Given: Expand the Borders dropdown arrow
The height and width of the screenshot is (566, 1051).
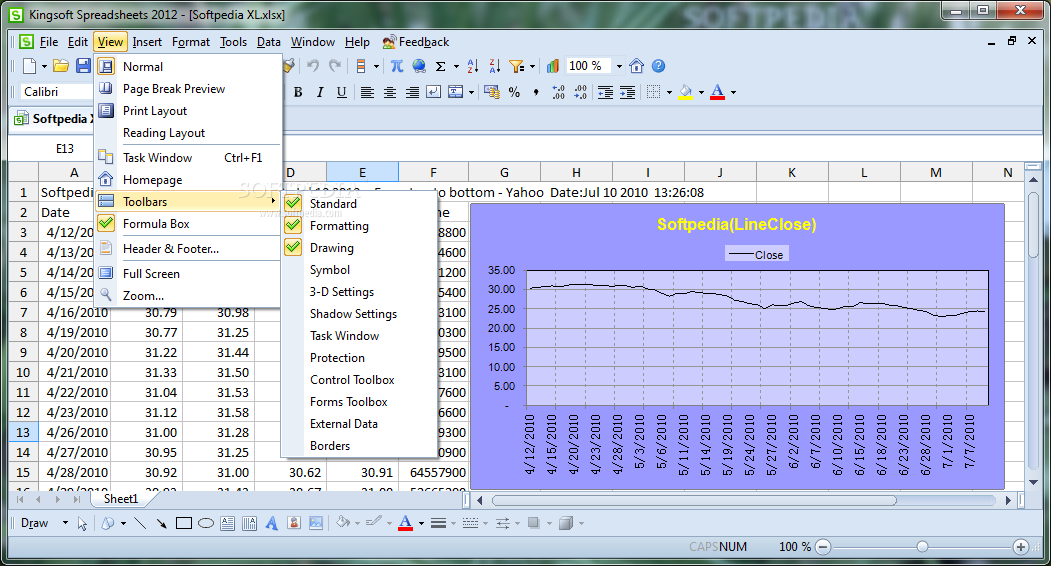Looking at the screenshot, I should (x=669, y=93).
